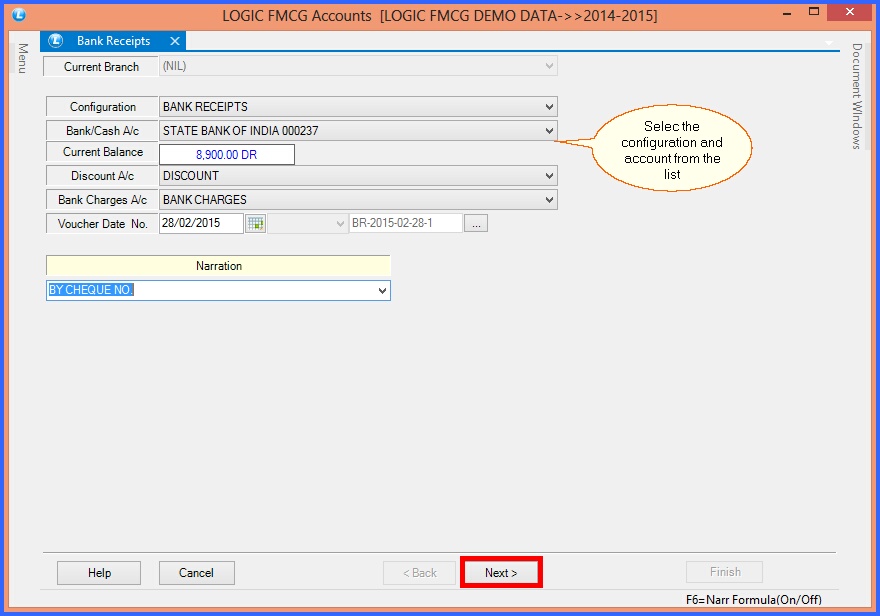Expand the Discount A/c dropdown
The height and width of the screenshot is (616, 880).
pyautogui.click(x=549, y=176)
